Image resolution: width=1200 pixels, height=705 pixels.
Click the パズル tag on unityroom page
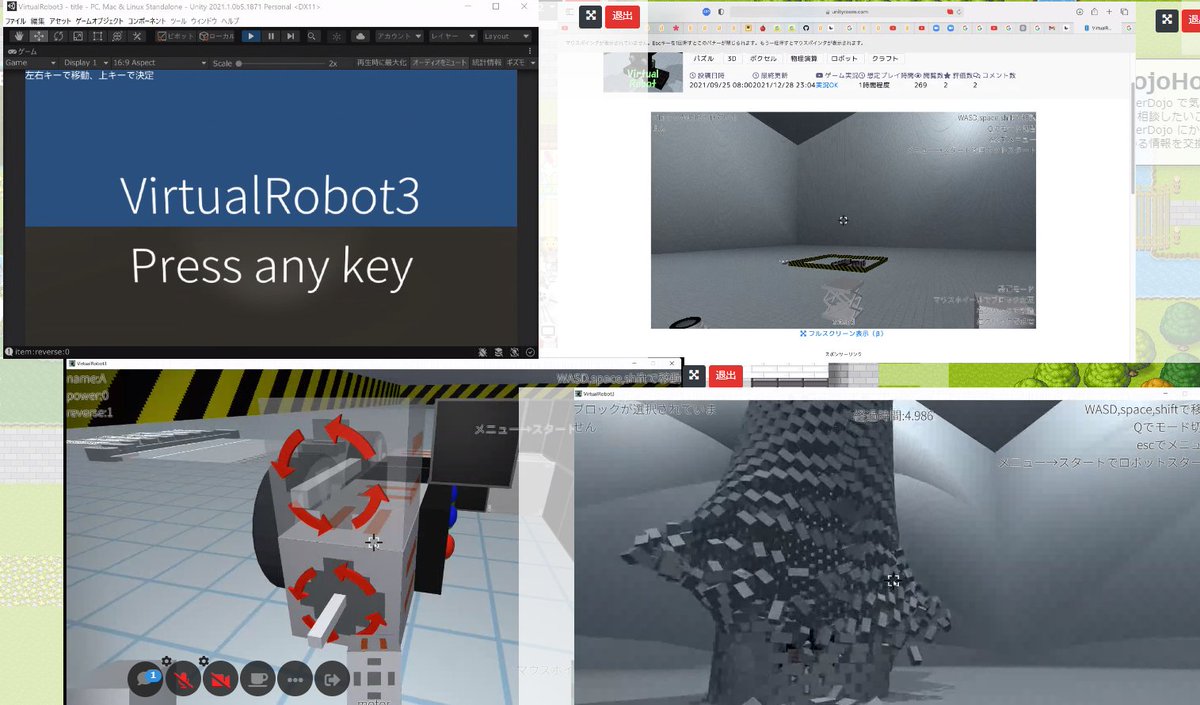click(x=704, y=58)
